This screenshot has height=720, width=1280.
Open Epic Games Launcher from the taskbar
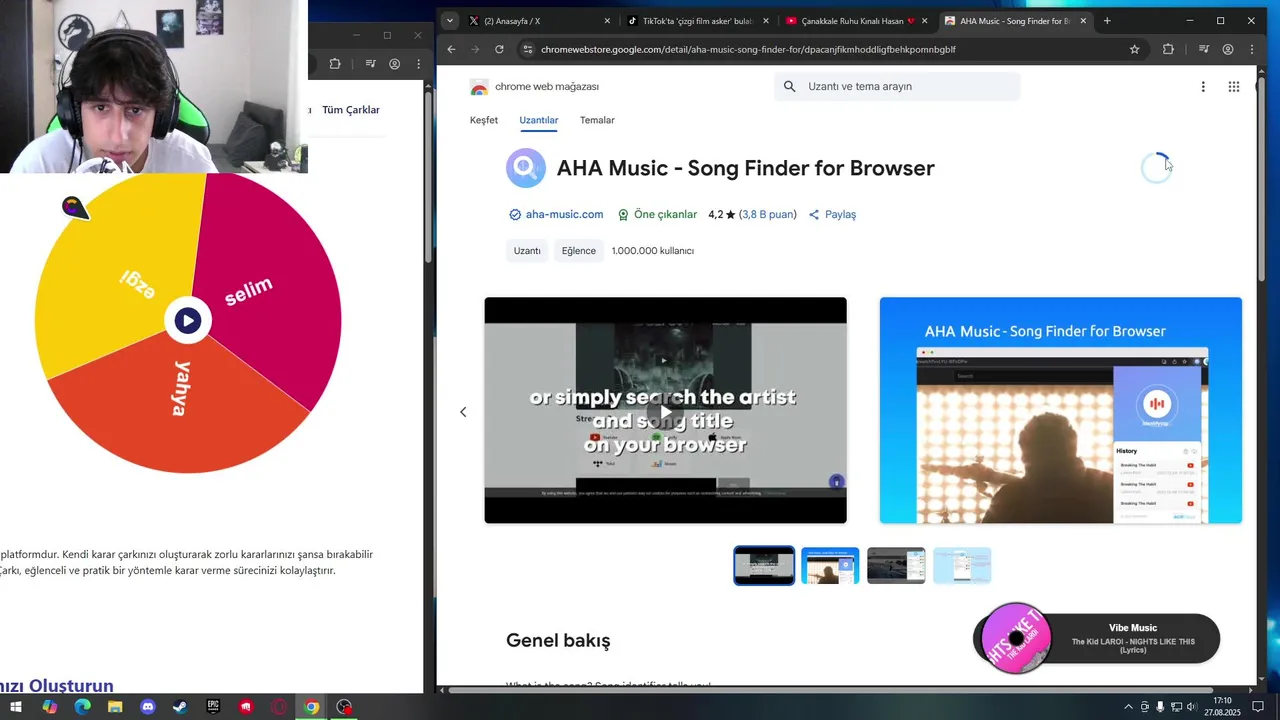(213, 707)
